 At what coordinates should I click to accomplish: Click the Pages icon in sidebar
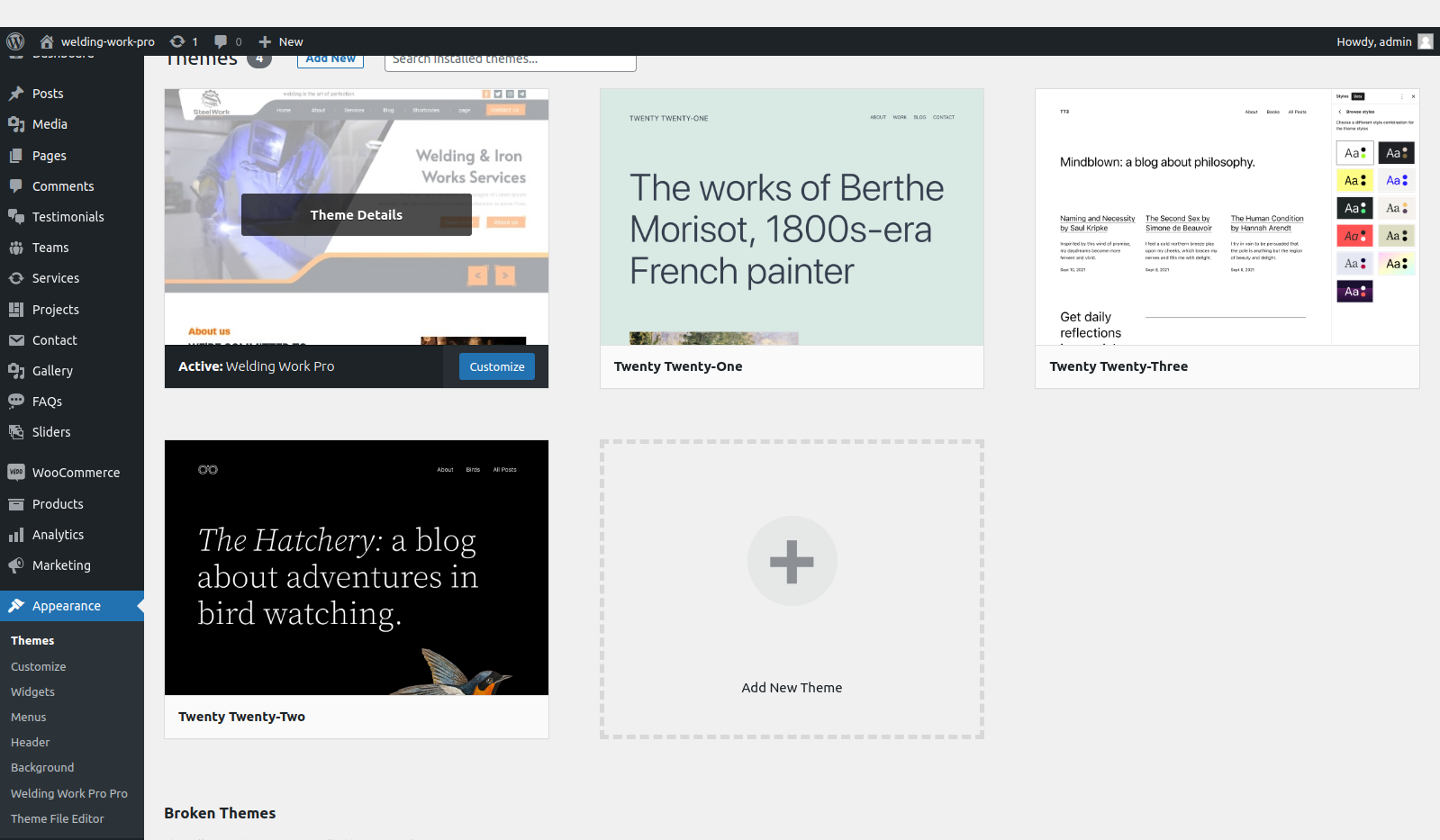coord(16,156)
